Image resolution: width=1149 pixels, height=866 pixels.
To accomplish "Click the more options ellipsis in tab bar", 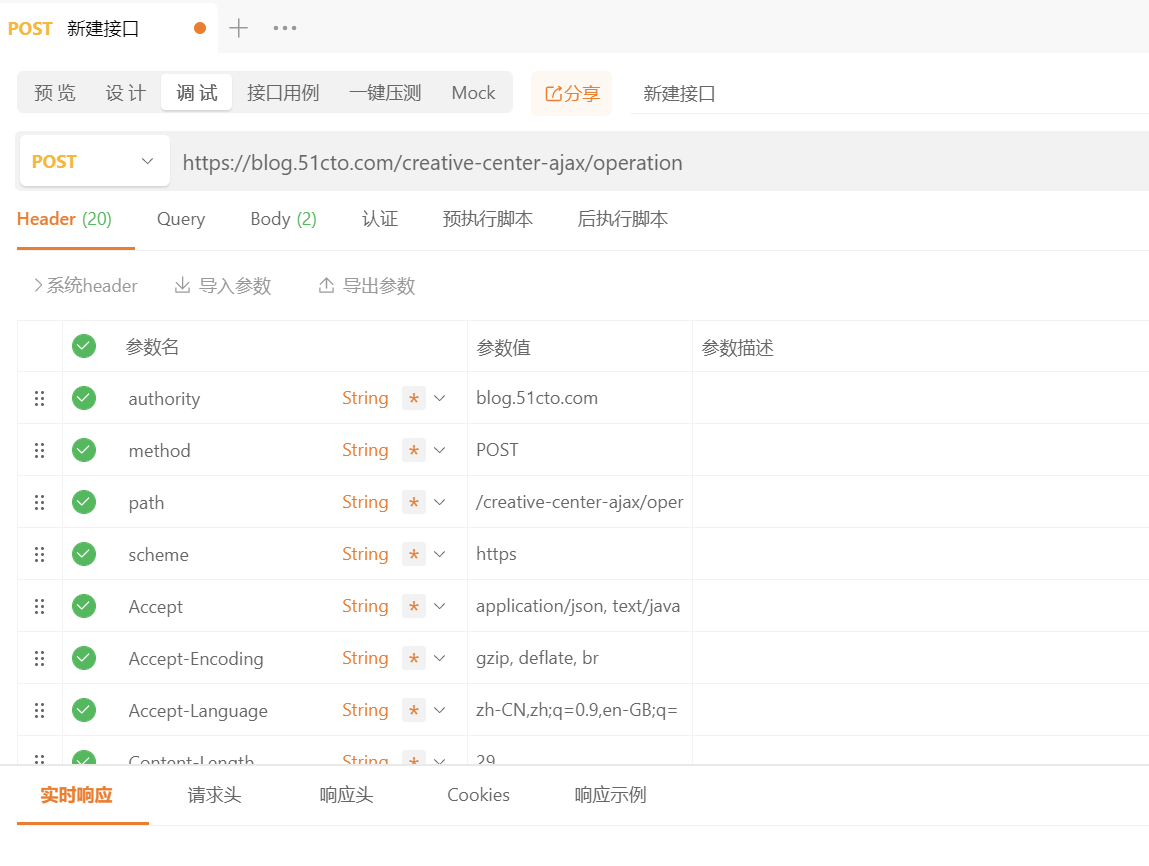I will [284, 28].
